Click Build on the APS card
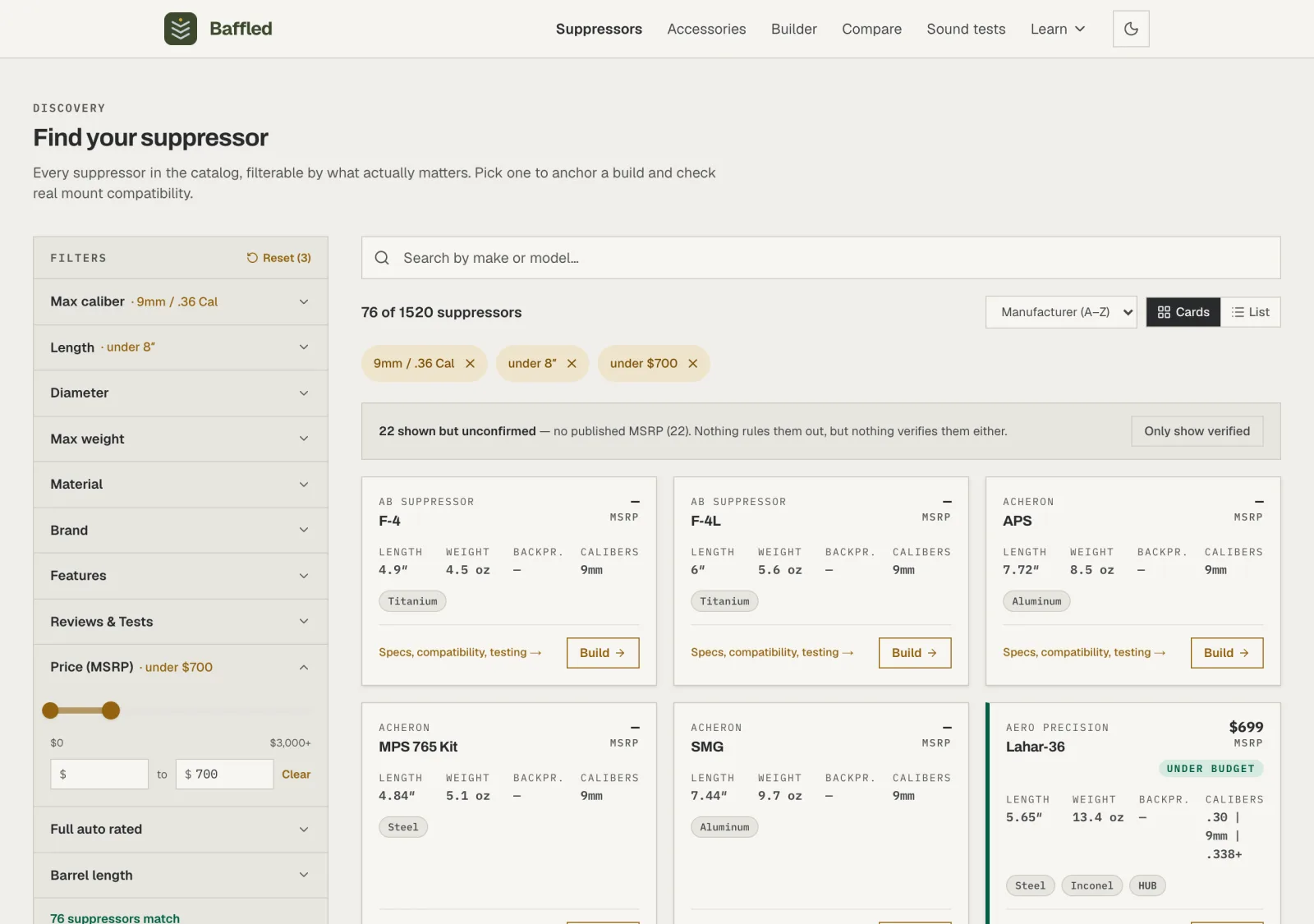Image resolution: width=1314 pixels, height=924 pixels. [x=1227, y=653]
